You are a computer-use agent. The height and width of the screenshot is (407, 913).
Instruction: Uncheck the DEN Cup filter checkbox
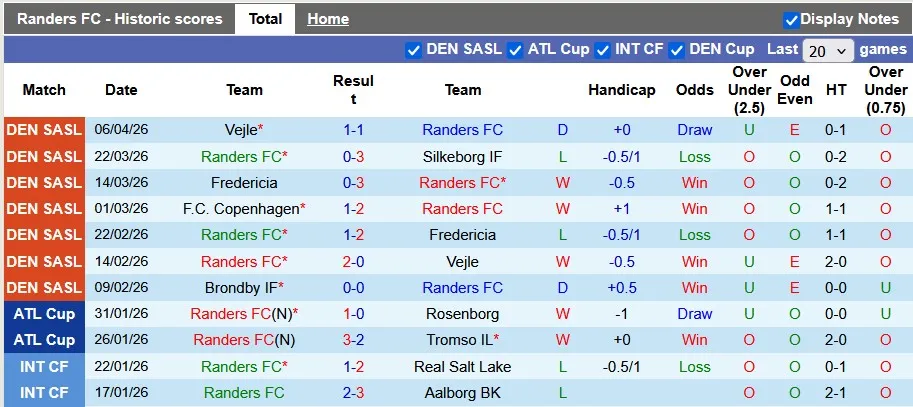(x=677, y=50)
